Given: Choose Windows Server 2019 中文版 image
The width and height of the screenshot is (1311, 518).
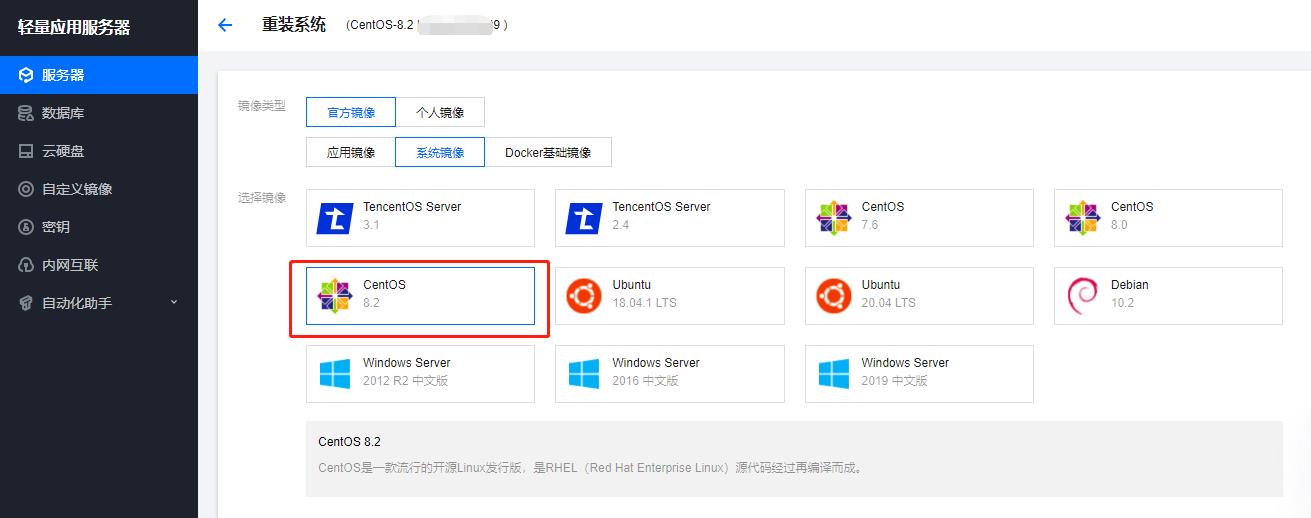Looking at the screenshot, I should [x=918, y=374].
